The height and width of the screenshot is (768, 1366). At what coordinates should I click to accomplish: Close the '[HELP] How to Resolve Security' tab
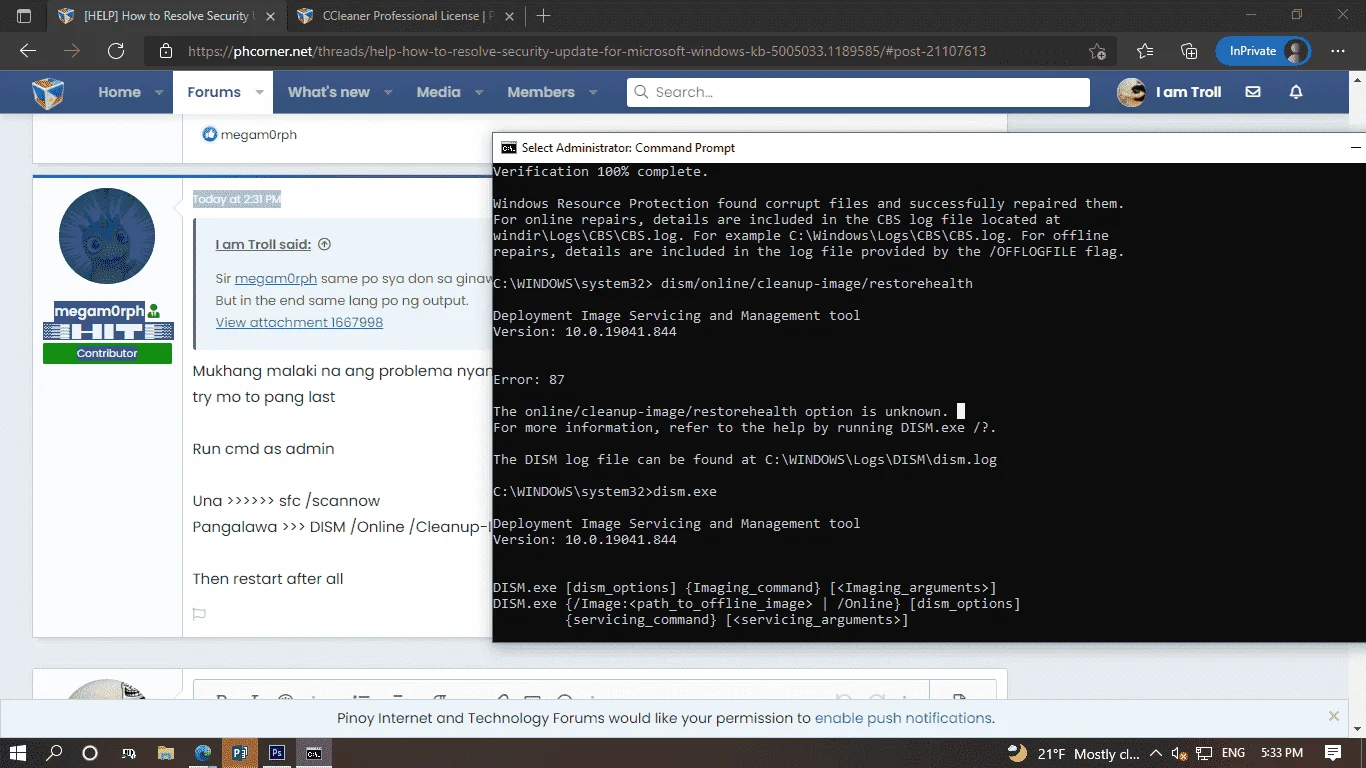pos(270,16)
